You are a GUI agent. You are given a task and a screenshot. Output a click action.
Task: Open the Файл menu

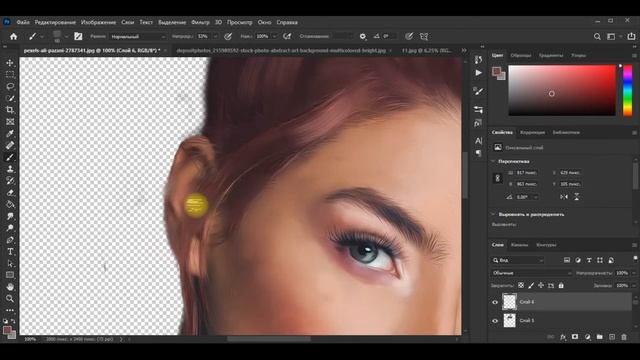pos(23,22)
